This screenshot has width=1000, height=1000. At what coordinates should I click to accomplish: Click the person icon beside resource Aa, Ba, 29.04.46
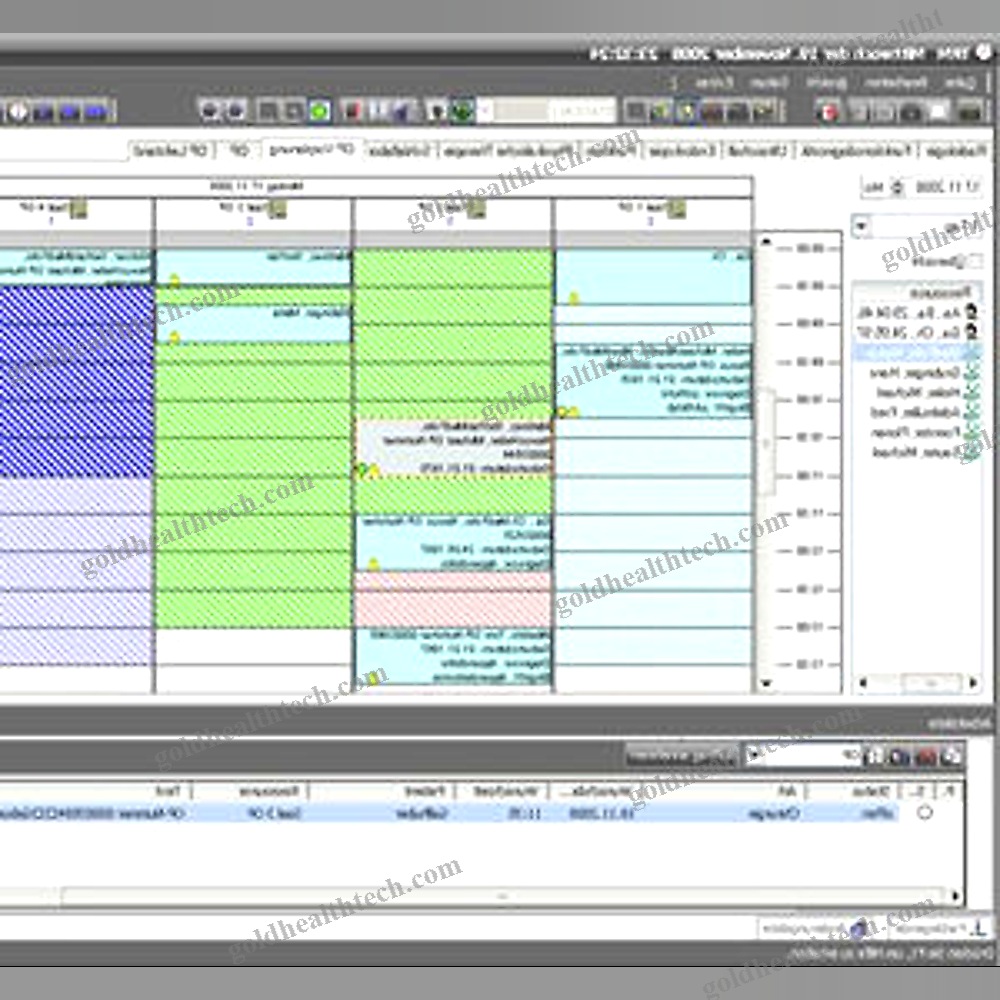971,312
